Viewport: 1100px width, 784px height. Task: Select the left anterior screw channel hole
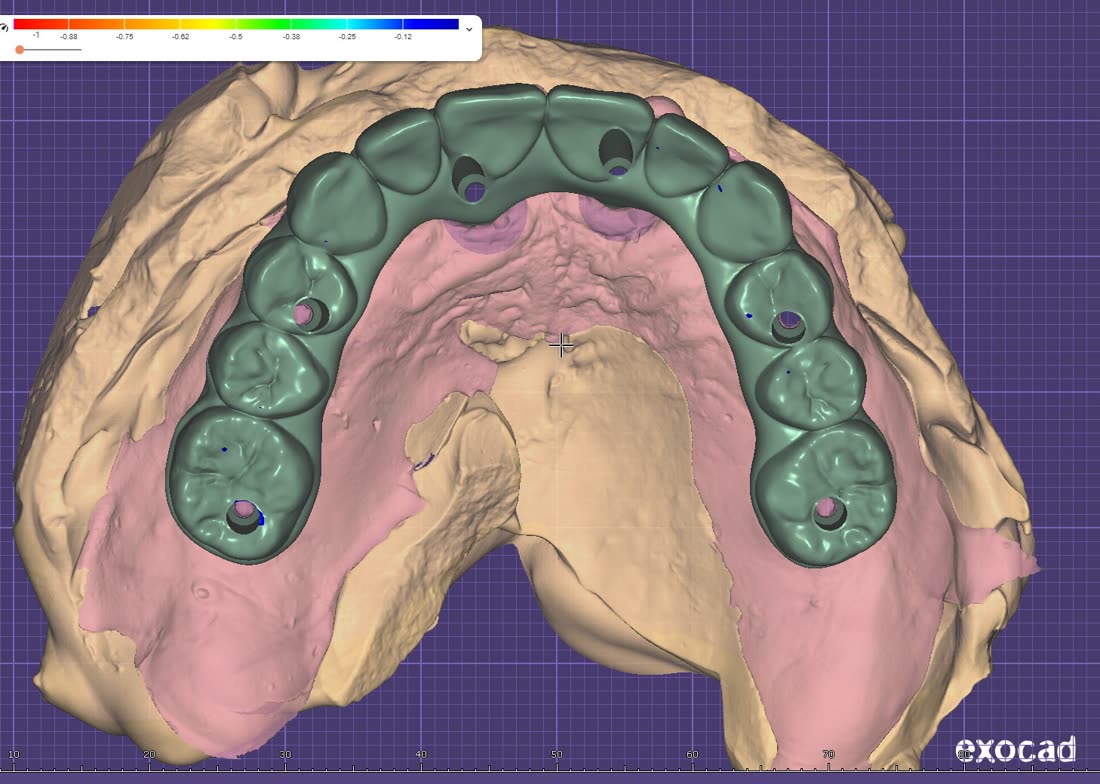470,180
